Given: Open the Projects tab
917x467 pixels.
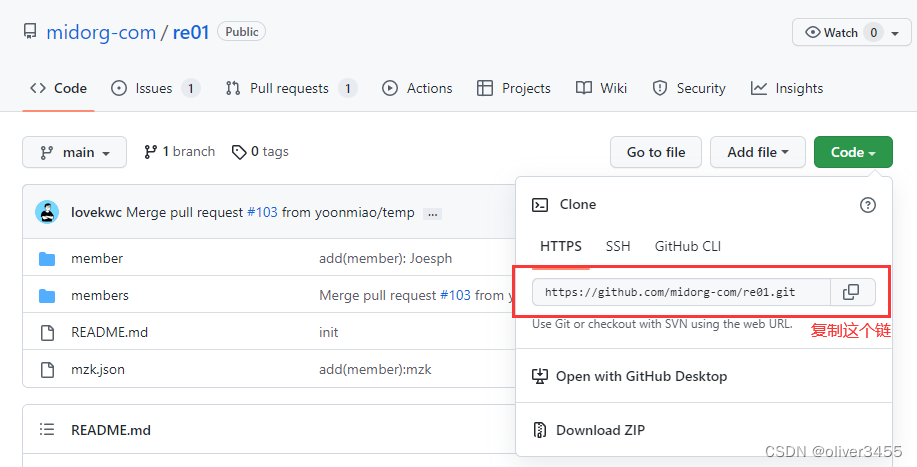Looking at the screenshot, I should pyautogui.click(x=513, y=88).
